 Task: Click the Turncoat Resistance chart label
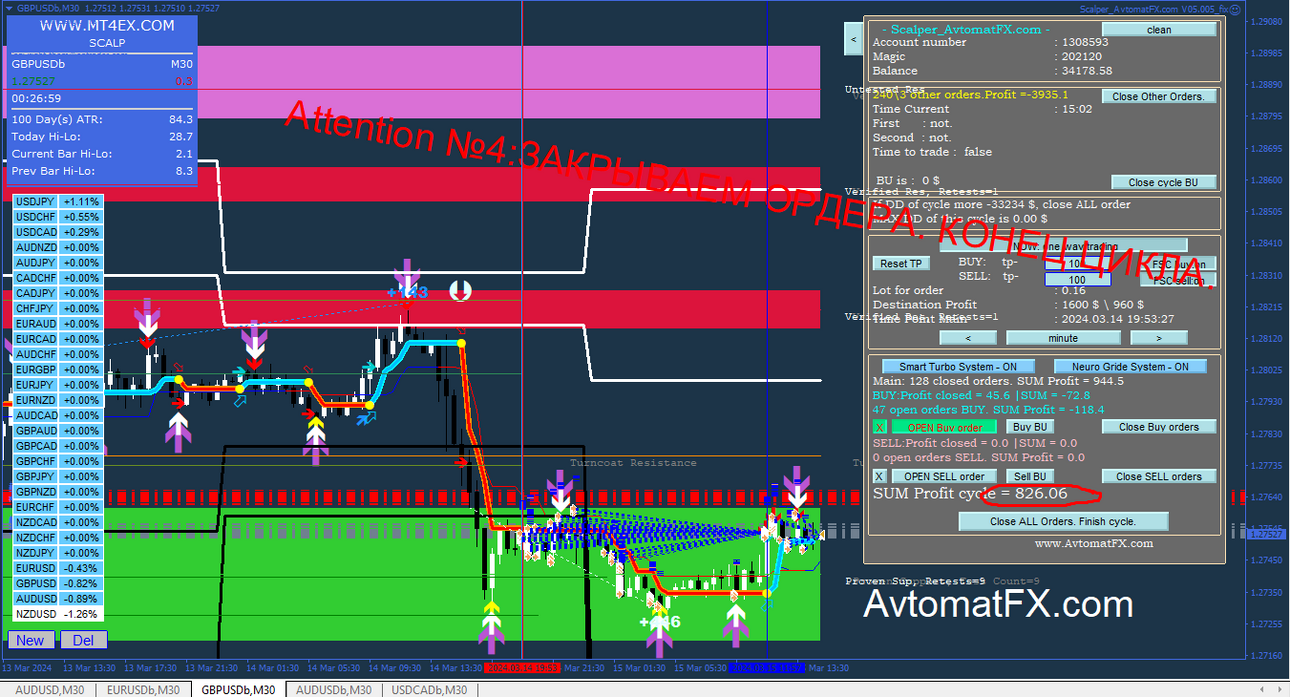(633, 463)
